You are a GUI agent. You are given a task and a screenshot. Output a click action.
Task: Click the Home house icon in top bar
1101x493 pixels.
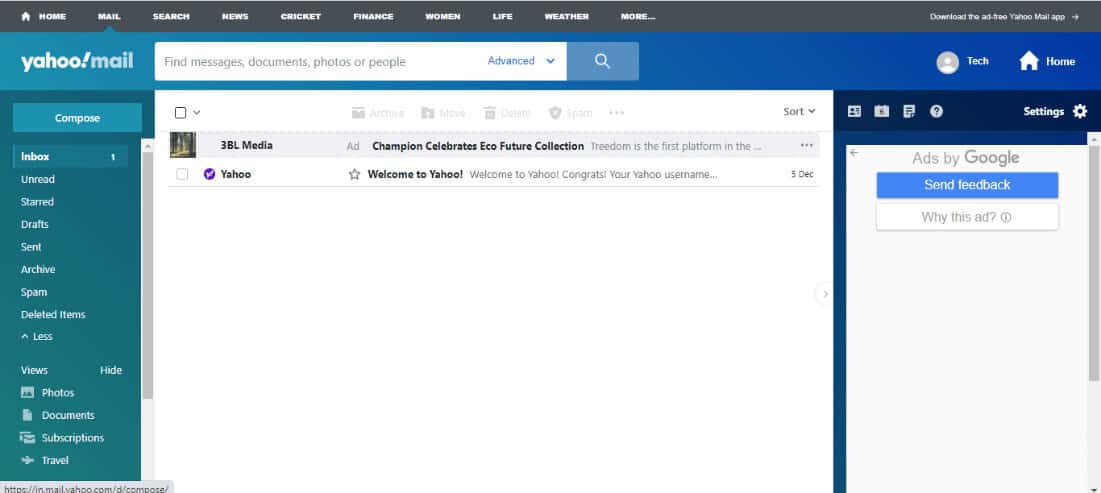26,16
